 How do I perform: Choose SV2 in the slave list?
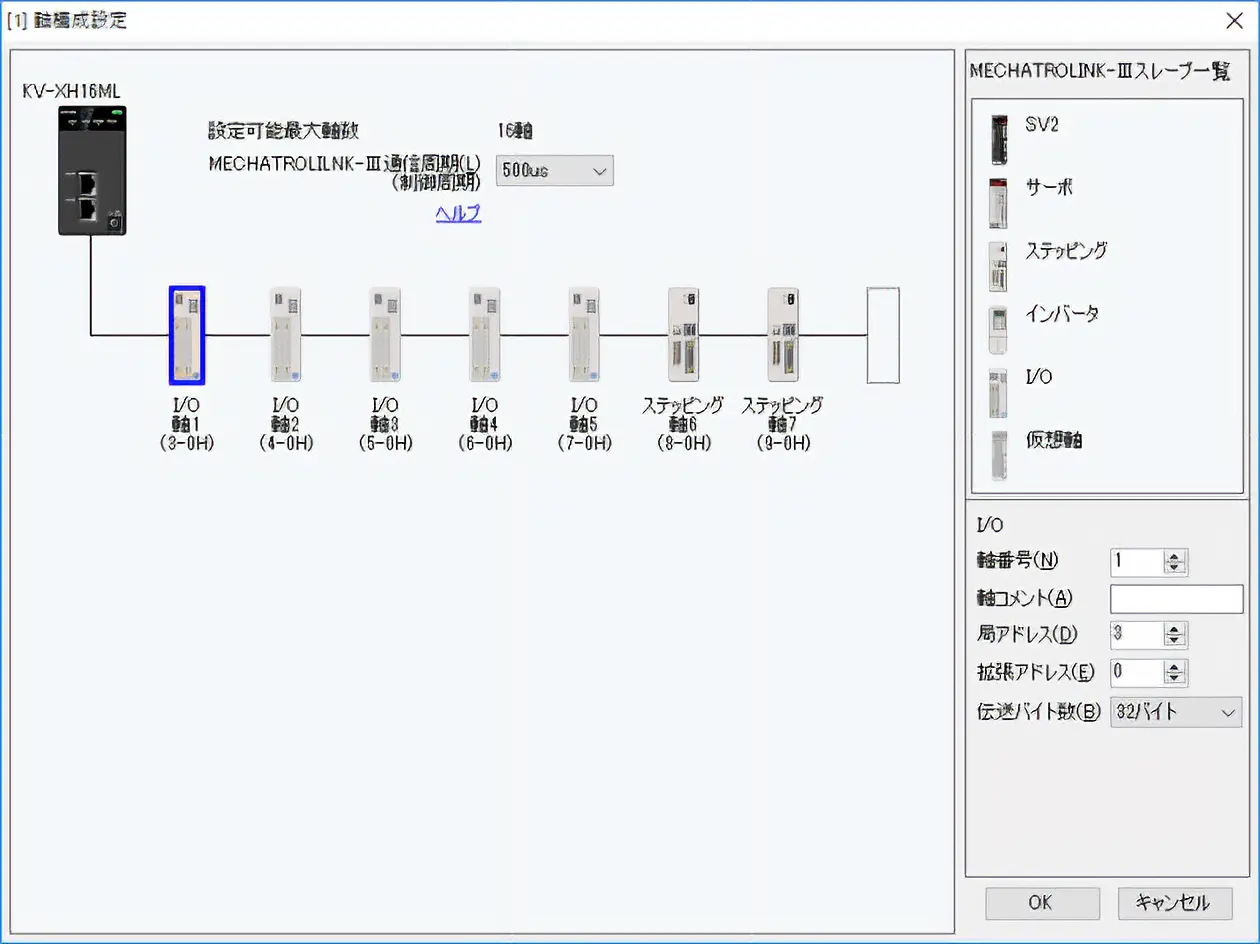pyautogui.click(x=1040, y=127)
